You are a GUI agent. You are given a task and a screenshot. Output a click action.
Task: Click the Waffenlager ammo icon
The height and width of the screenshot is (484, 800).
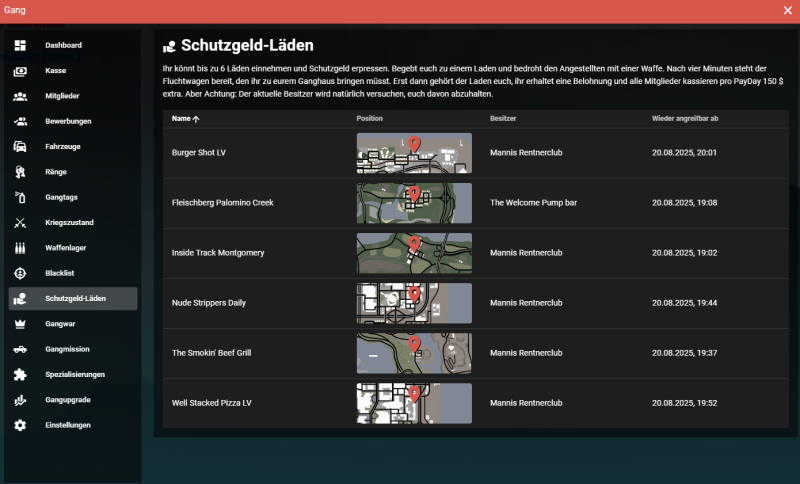[x=20, y=248]
